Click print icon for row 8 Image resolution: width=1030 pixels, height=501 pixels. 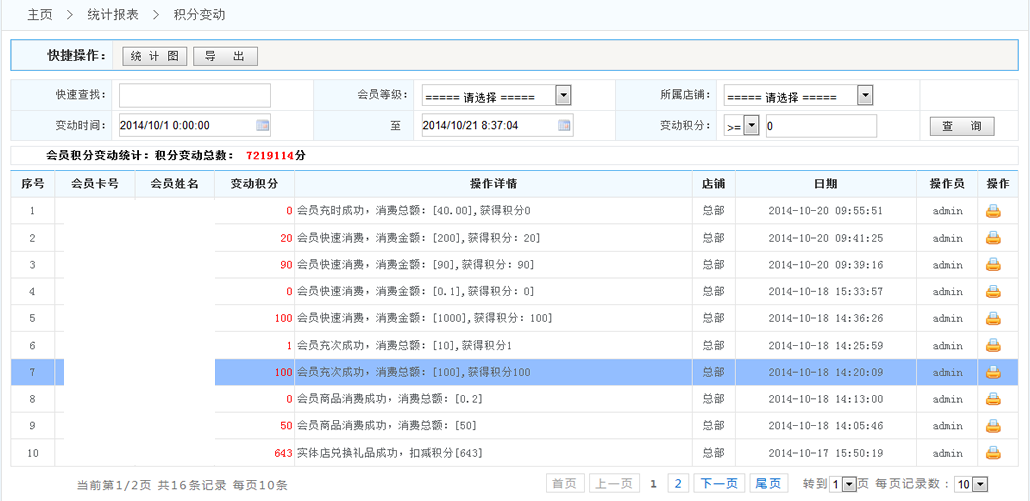click(x=992, y=399)
